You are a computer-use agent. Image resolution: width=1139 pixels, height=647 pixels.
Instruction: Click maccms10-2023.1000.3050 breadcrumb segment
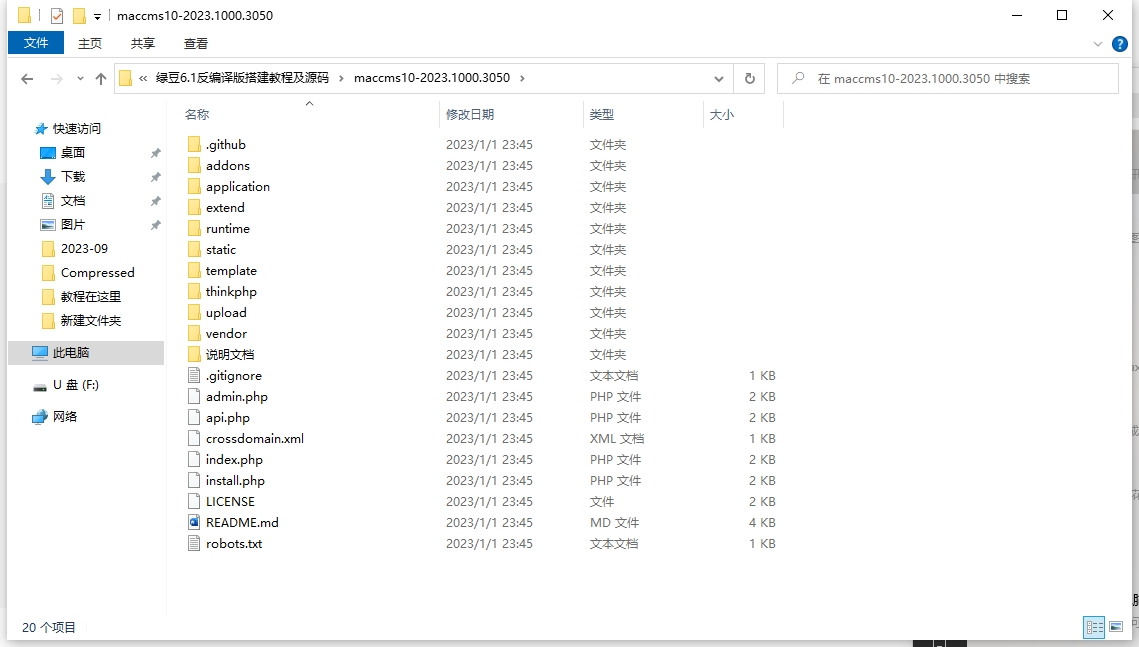tap(432, 78)
